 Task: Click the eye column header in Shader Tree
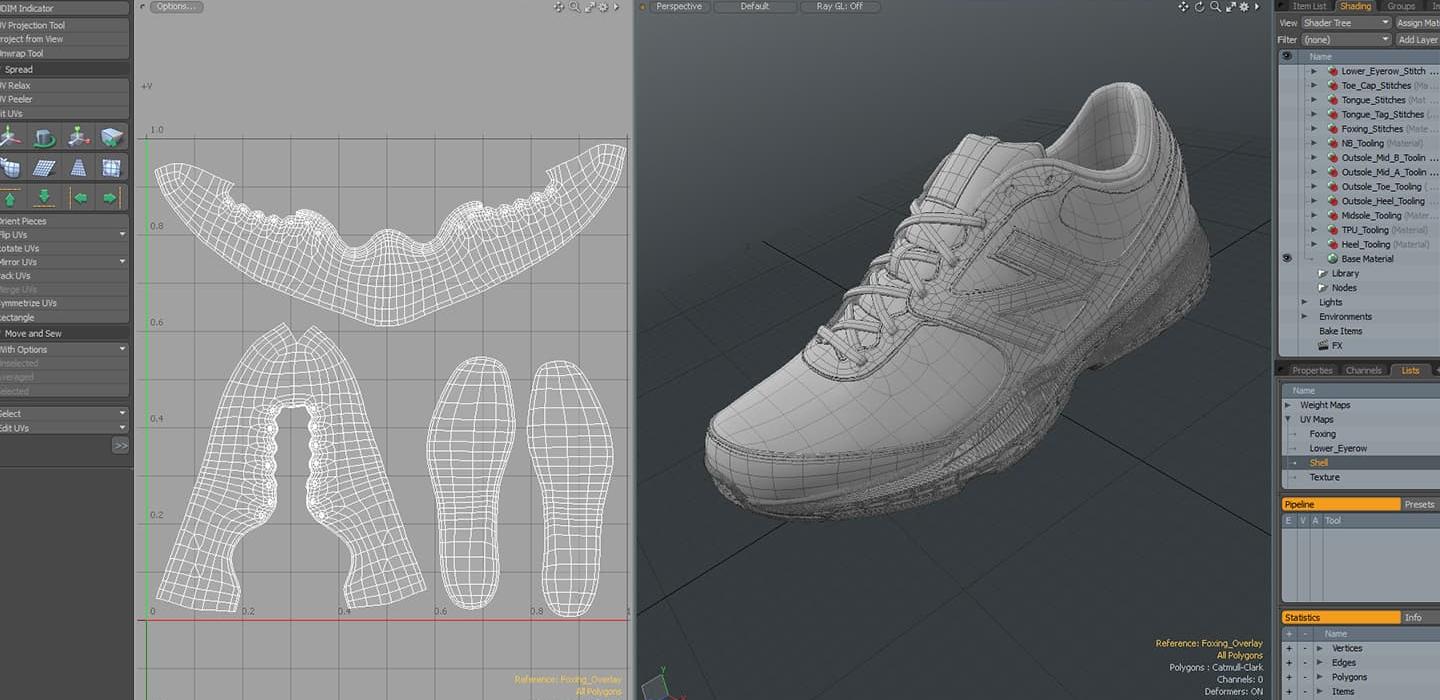click(x=1287, y=56)
